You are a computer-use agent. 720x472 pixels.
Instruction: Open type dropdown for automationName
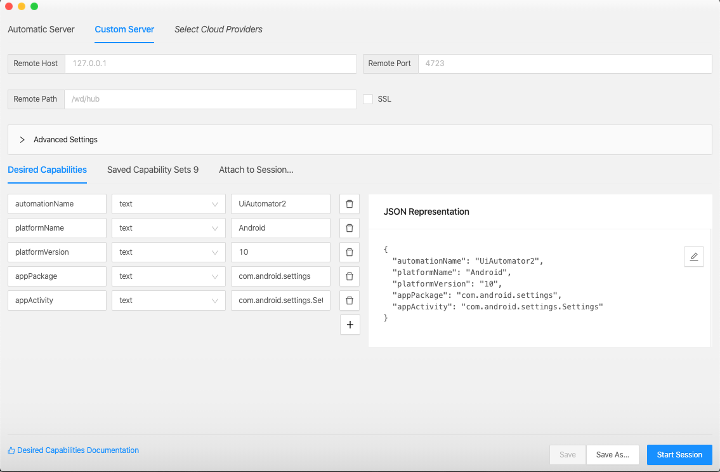tap(169, 204)
